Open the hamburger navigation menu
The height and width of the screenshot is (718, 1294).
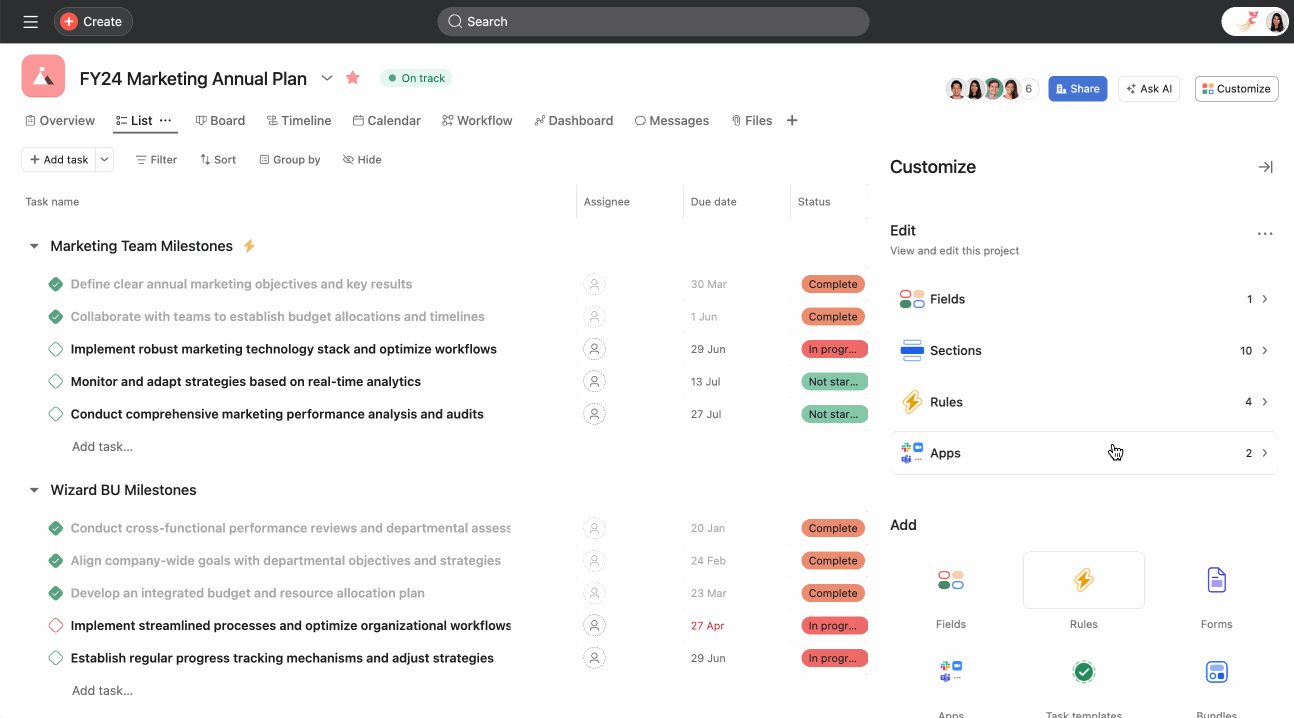click(x=30, y=21)
